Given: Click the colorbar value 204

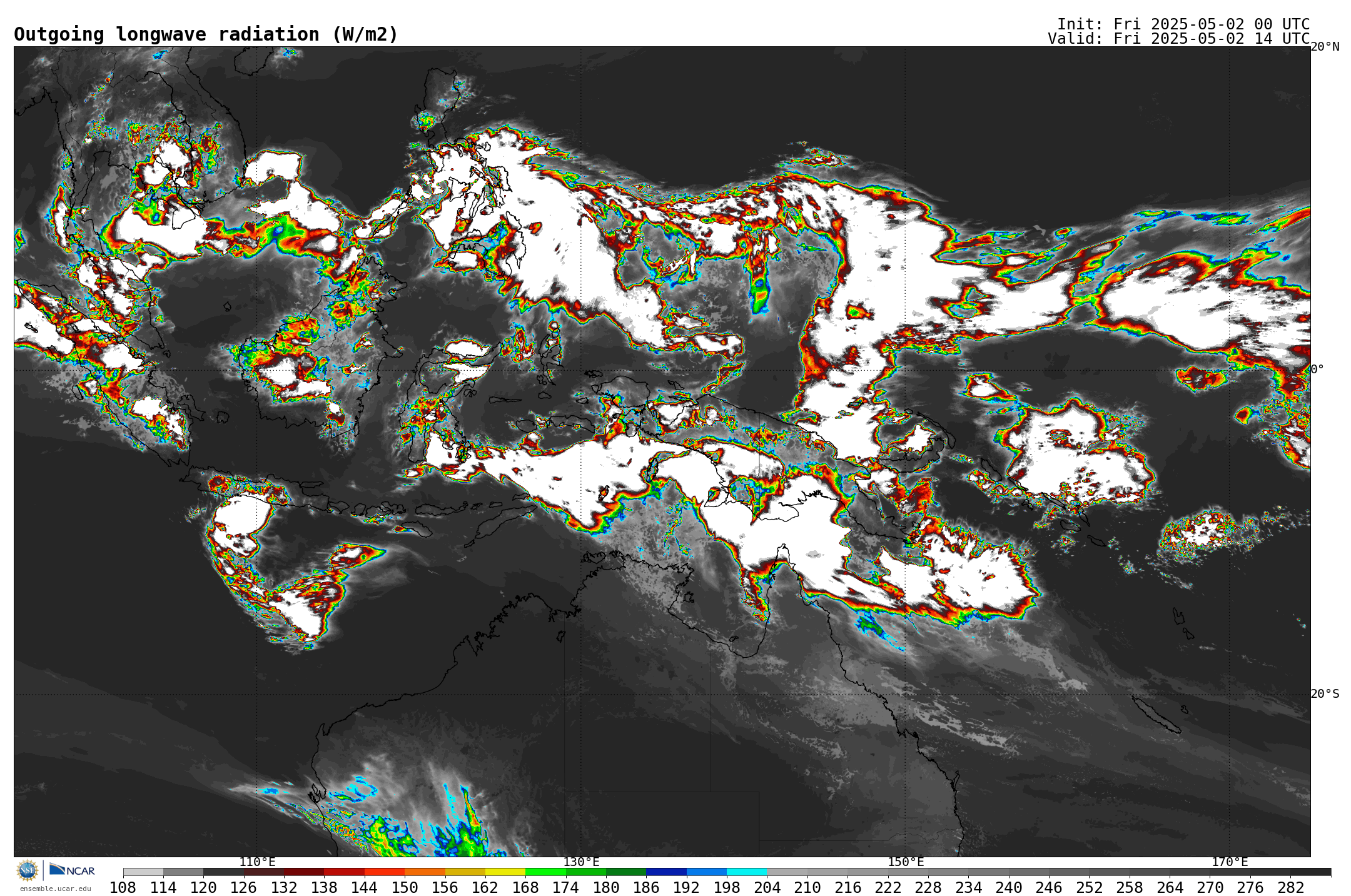Looking at the screenshot, I should coord(767,887).
